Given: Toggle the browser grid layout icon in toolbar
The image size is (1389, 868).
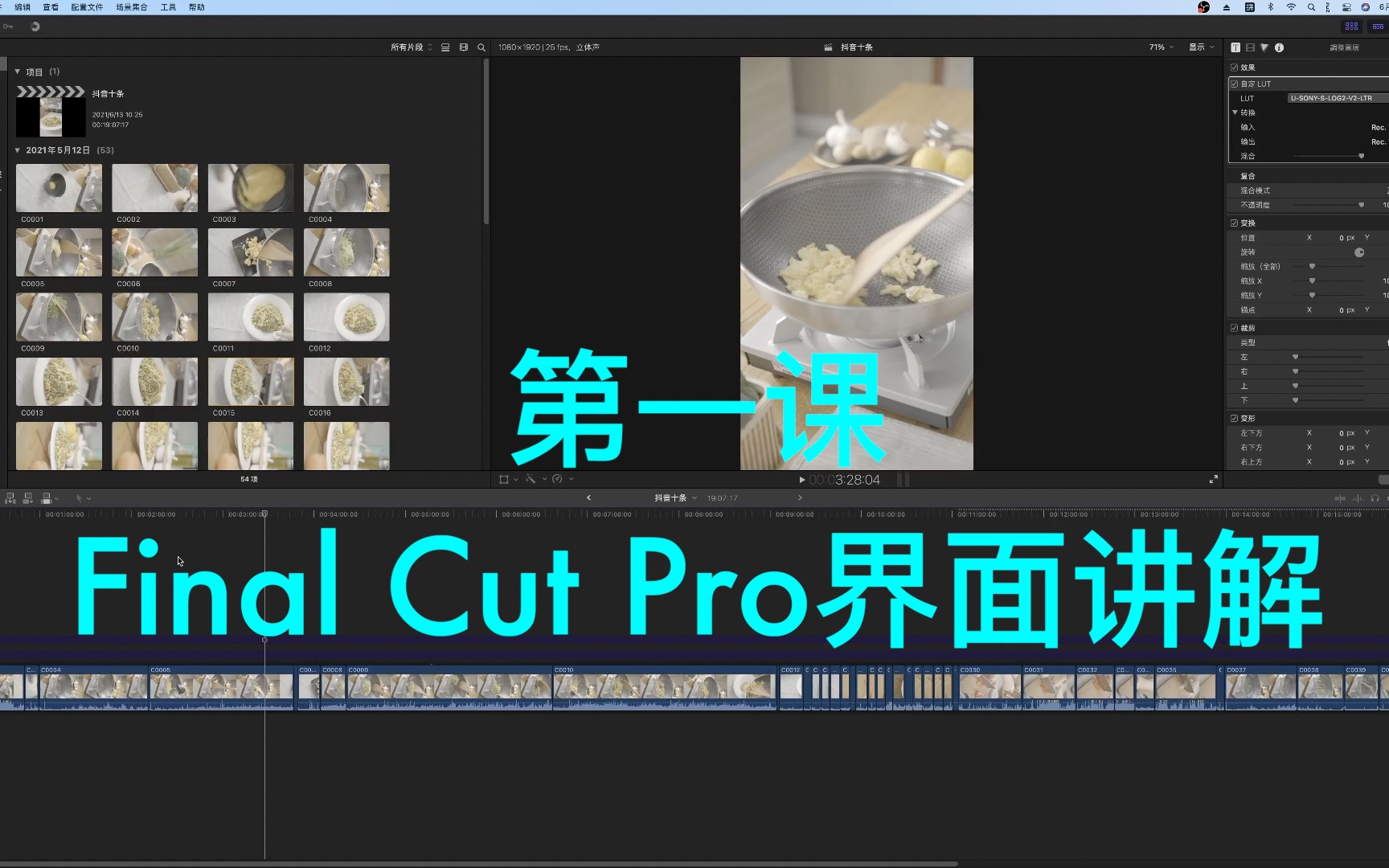Looking at the screenshot, I should click(x=1352, y=27).
